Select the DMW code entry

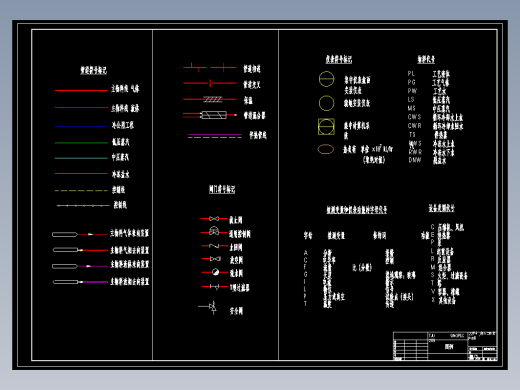(x=415, y=160)
